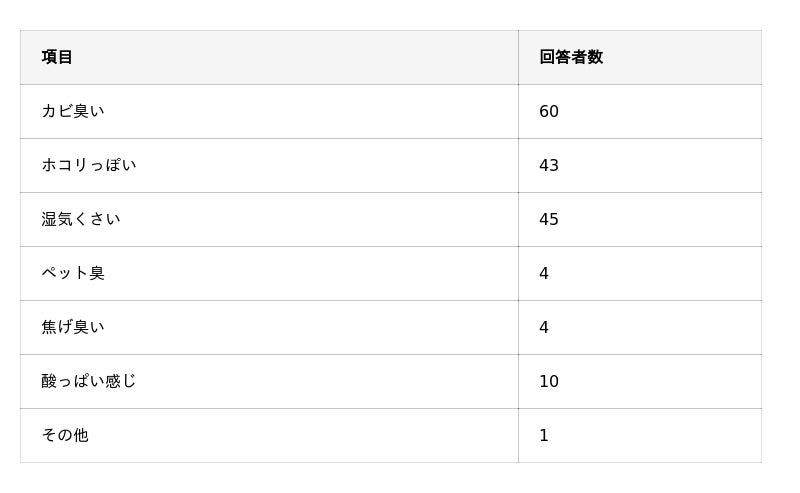Select the ペット臭 item cell
This screenshot has height=493, width=800.
pyautogui.click(x=73, y=273)
